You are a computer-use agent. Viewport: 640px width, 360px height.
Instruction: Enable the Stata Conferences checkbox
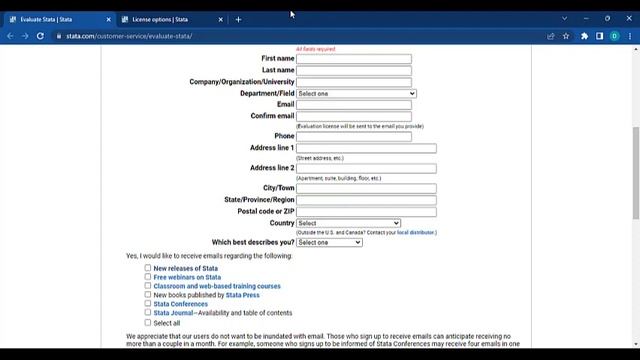[x=147, y=303]
